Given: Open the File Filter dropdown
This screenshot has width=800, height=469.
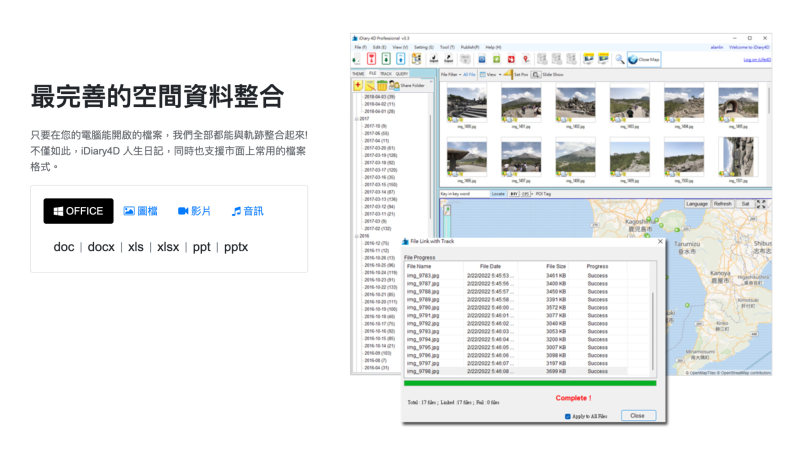Looking at the screenshot, I should 451,75.
